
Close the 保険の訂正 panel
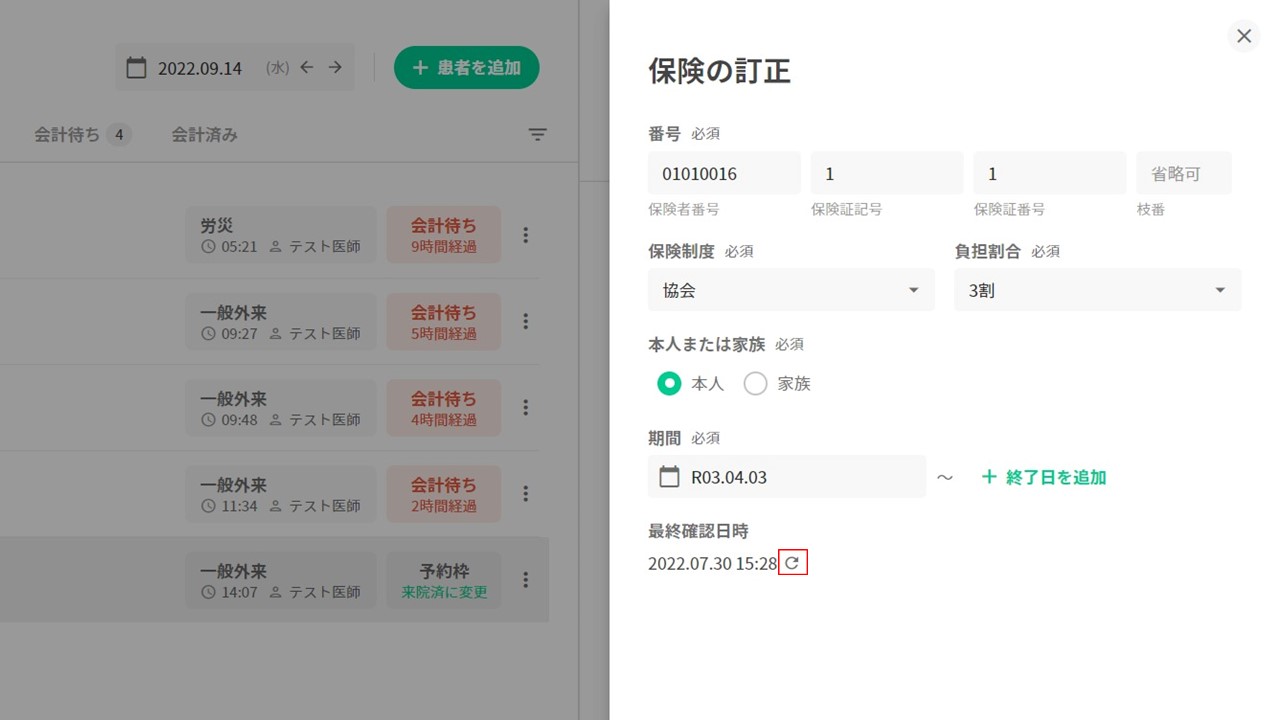point(1244,36)
